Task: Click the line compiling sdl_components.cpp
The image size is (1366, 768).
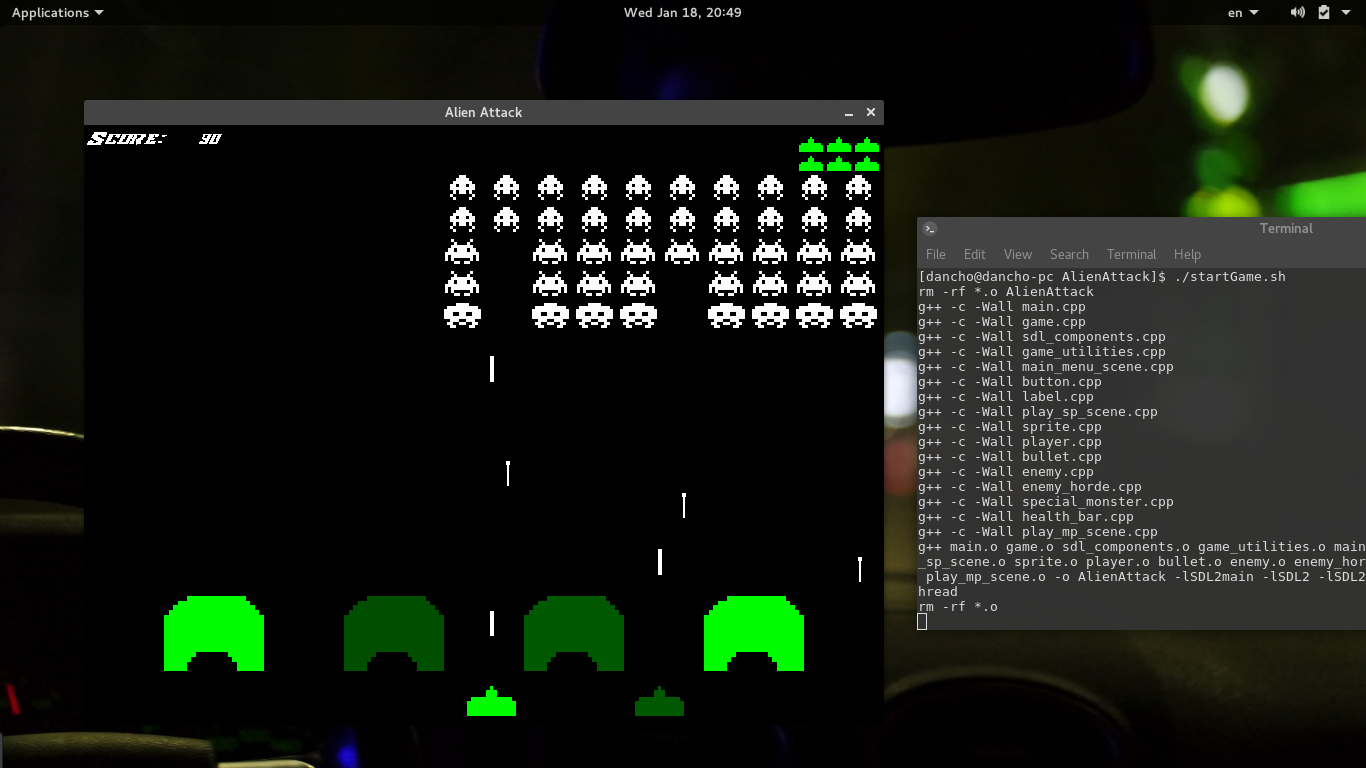Action: tap(1042, 337)
